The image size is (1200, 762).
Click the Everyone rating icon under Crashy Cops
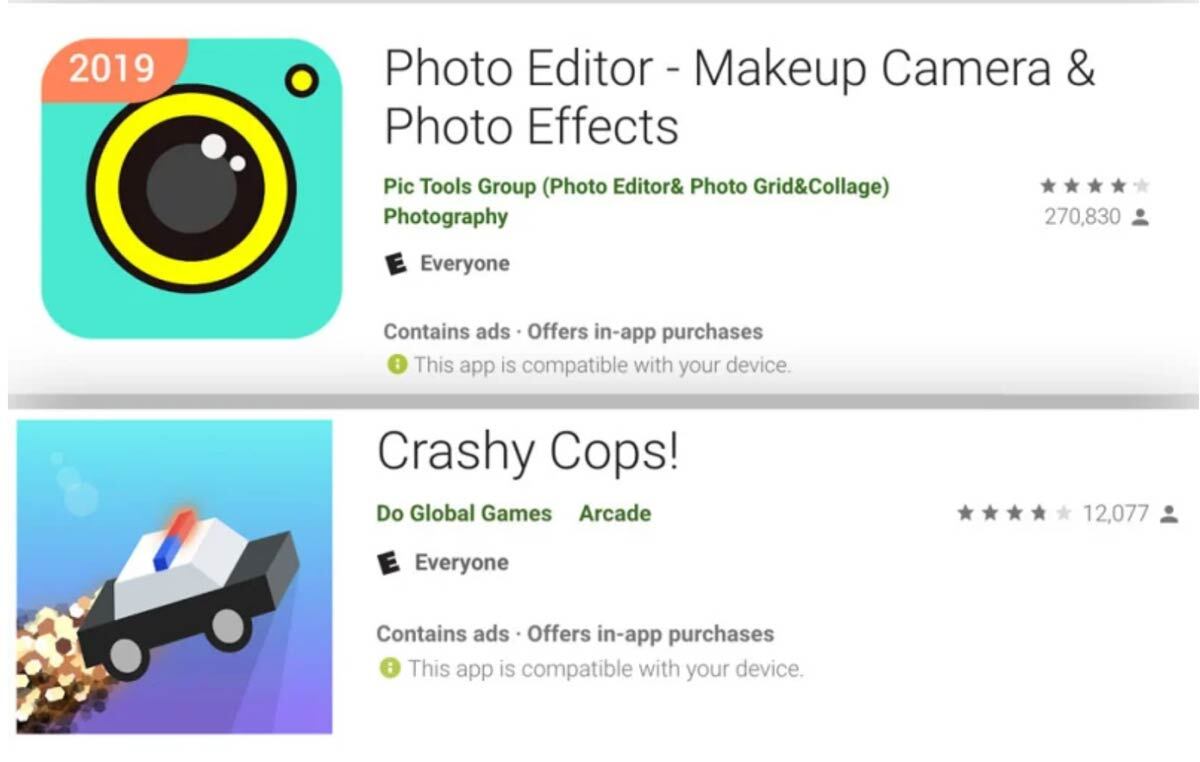389,564
